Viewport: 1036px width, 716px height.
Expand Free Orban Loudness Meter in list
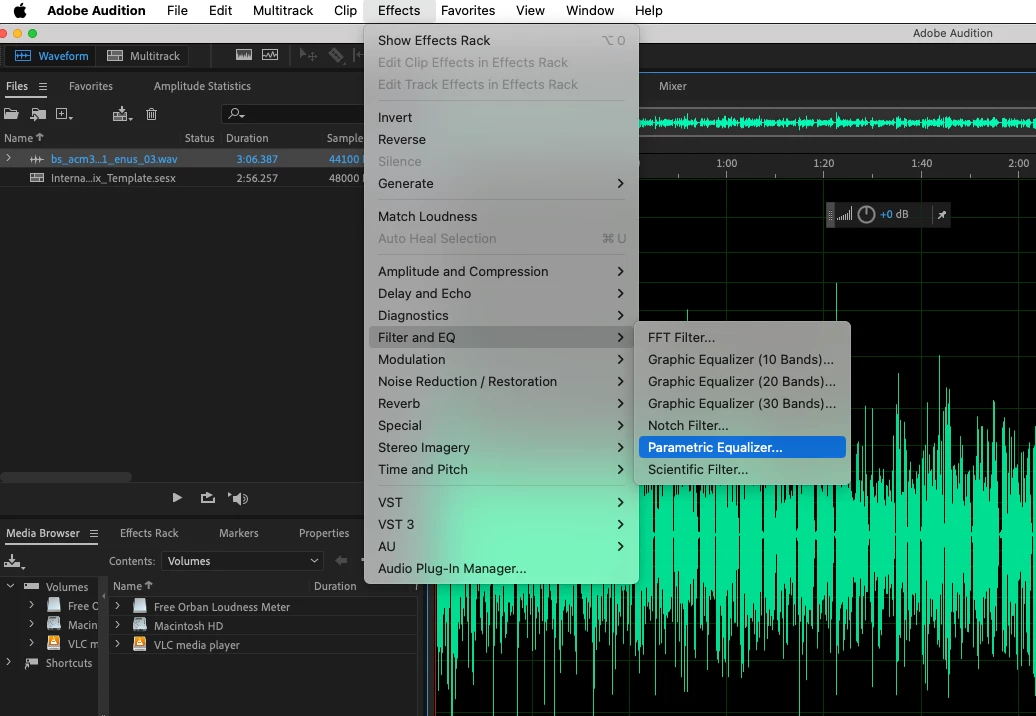118,606
